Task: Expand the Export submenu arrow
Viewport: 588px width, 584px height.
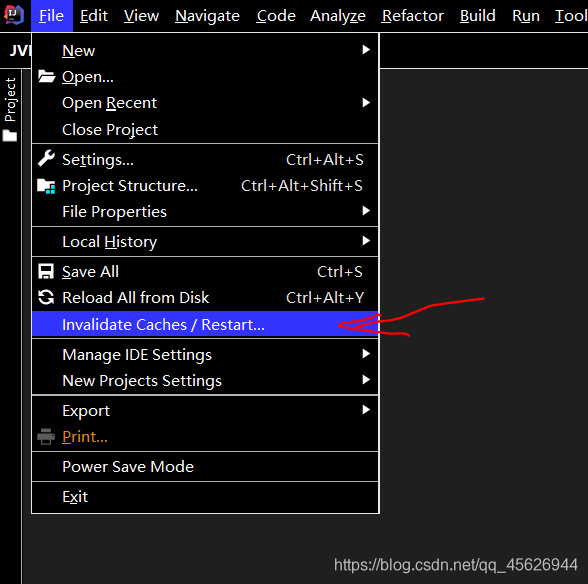Action: pyautogui.click(x=366, y=410)
